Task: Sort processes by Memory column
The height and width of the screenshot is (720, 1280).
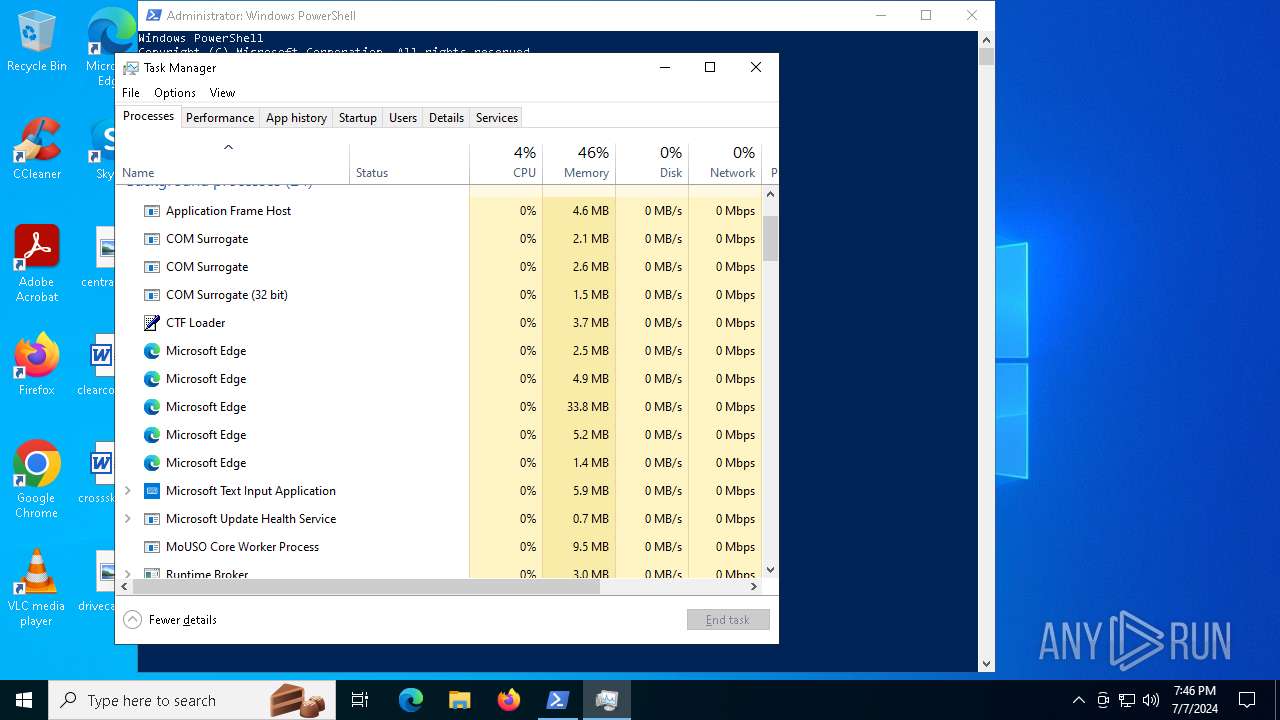Action: (x=579, y=163)
